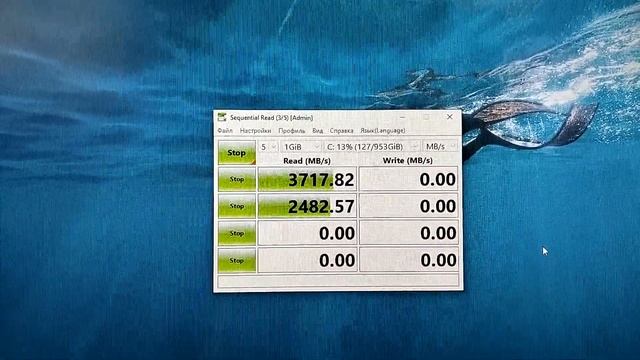
Task: Click the read value 2482.57
Action: point(307,206)
